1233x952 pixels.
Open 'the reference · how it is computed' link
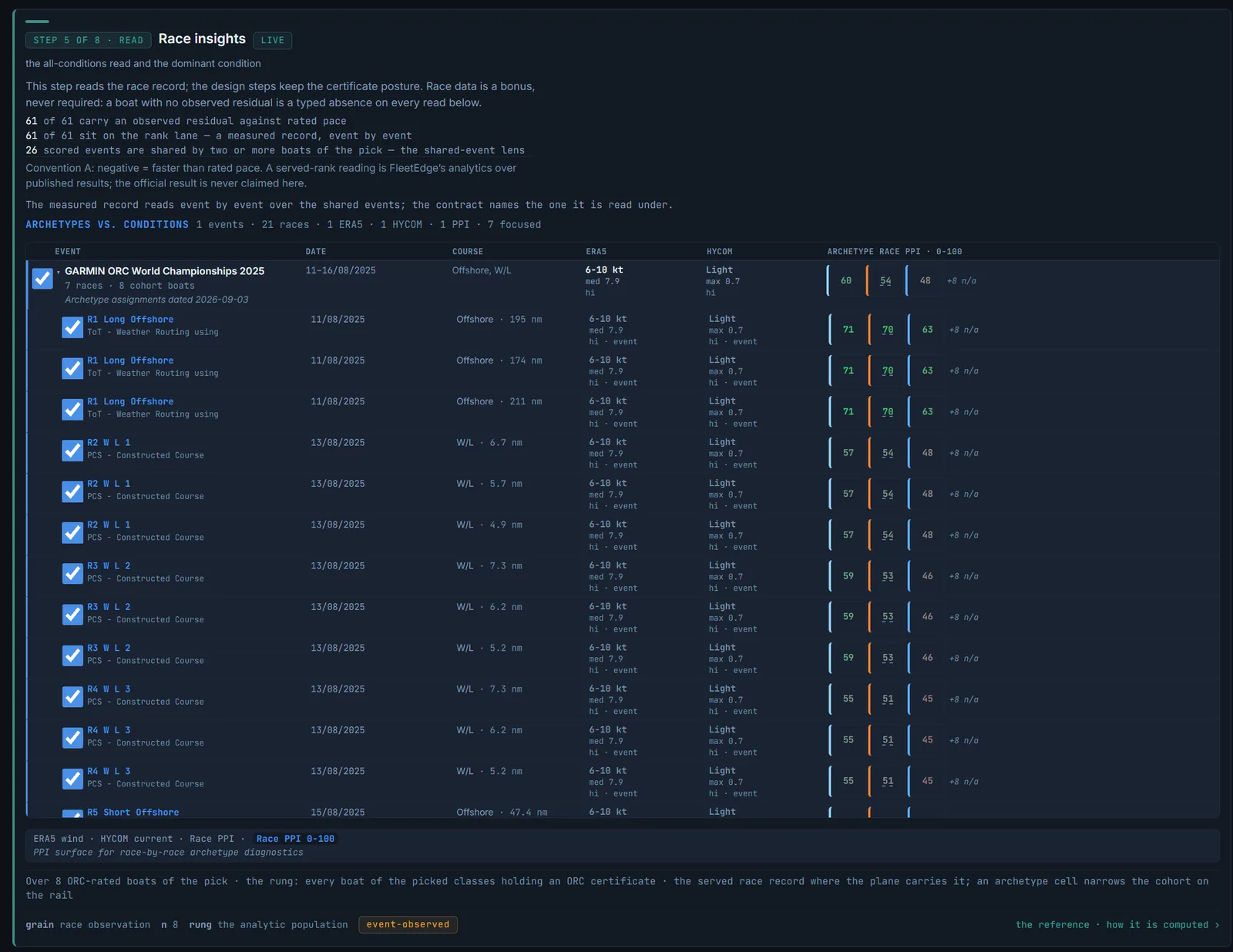coord(1117,924)
